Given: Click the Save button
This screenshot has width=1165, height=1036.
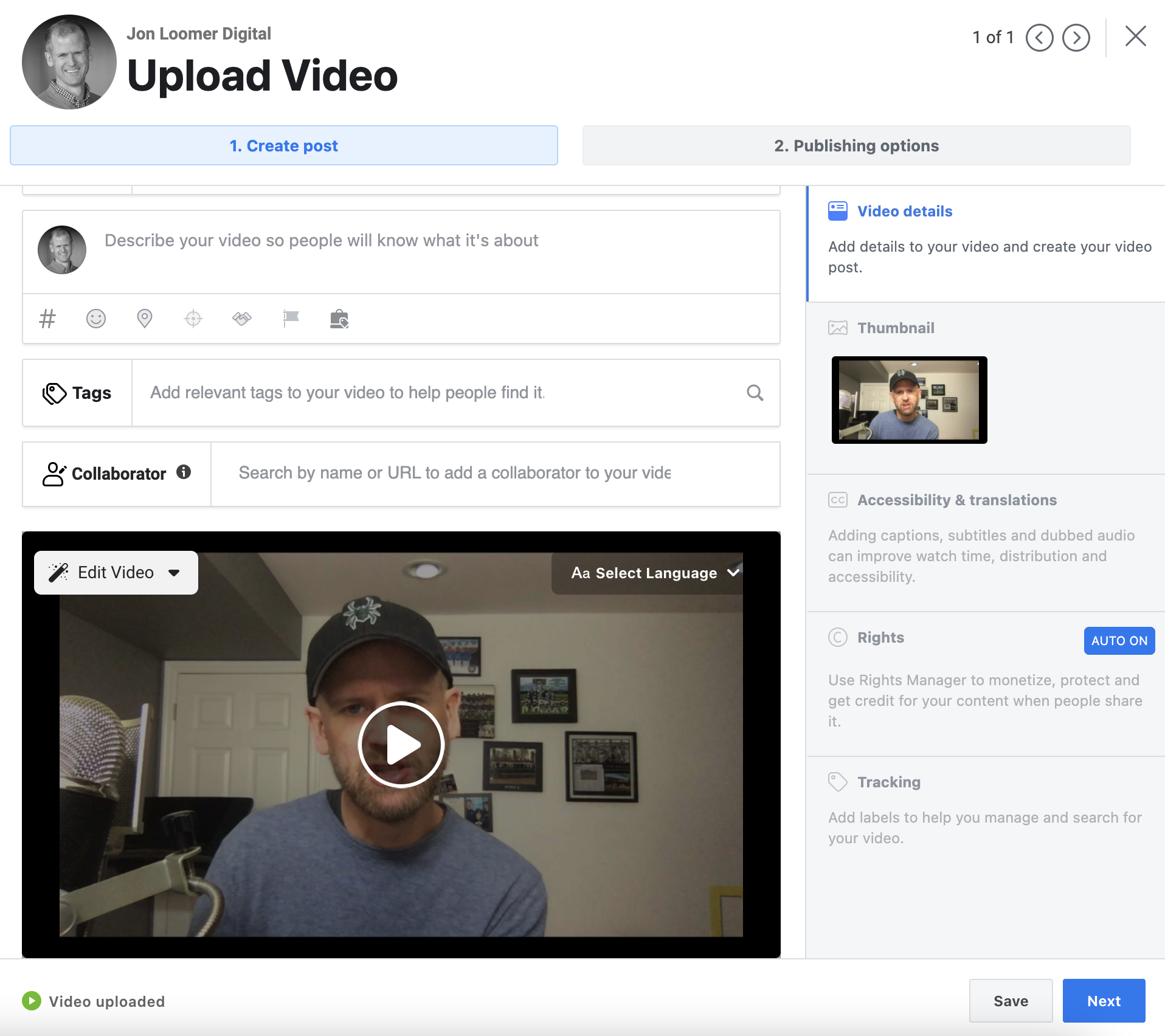Looking at the screenshot, I should (1011, 1001).
